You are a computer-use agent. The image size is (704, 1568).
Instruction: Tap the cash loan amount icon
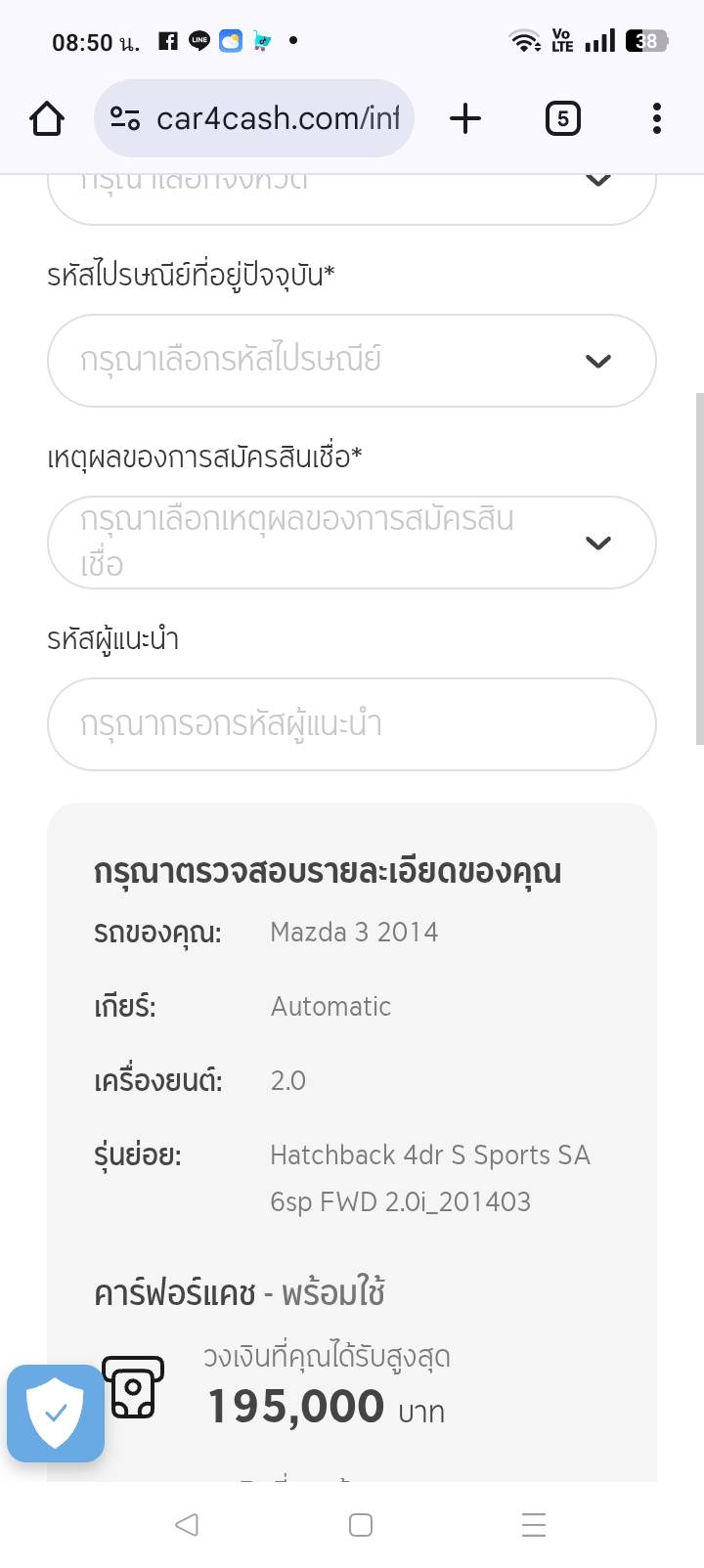pyautogui.click(x=133, y=1386)
